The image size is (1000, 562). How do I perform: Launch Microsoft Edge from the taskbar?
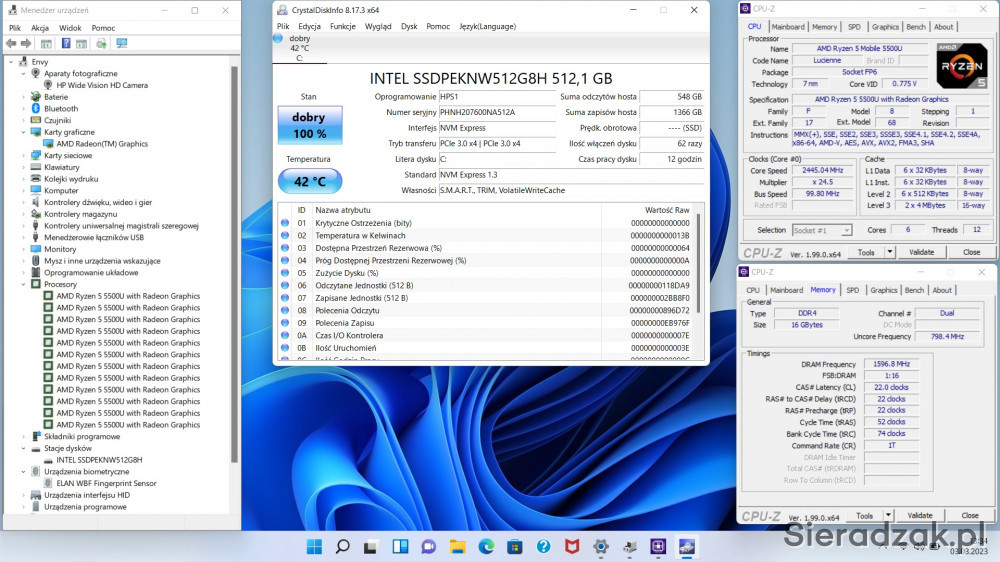486,547
